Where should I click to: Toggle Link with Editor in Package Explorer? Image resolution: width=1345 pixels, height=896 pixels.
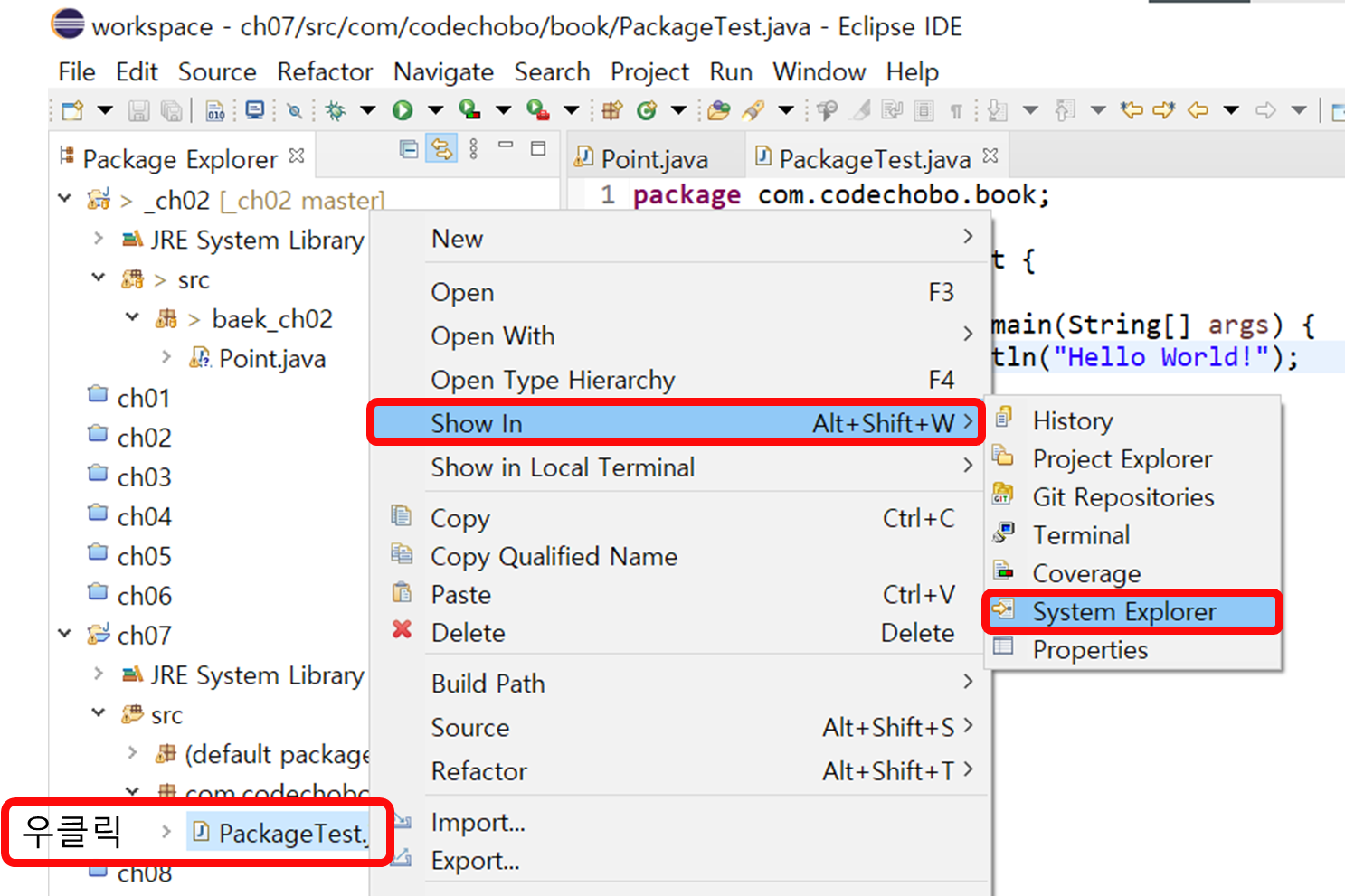(x=441, y=149)
